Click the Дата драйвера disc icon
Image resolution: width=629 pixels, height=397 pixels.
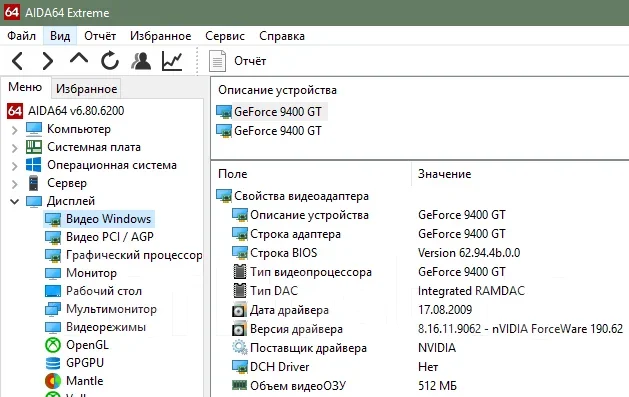[x=239, y=310]
